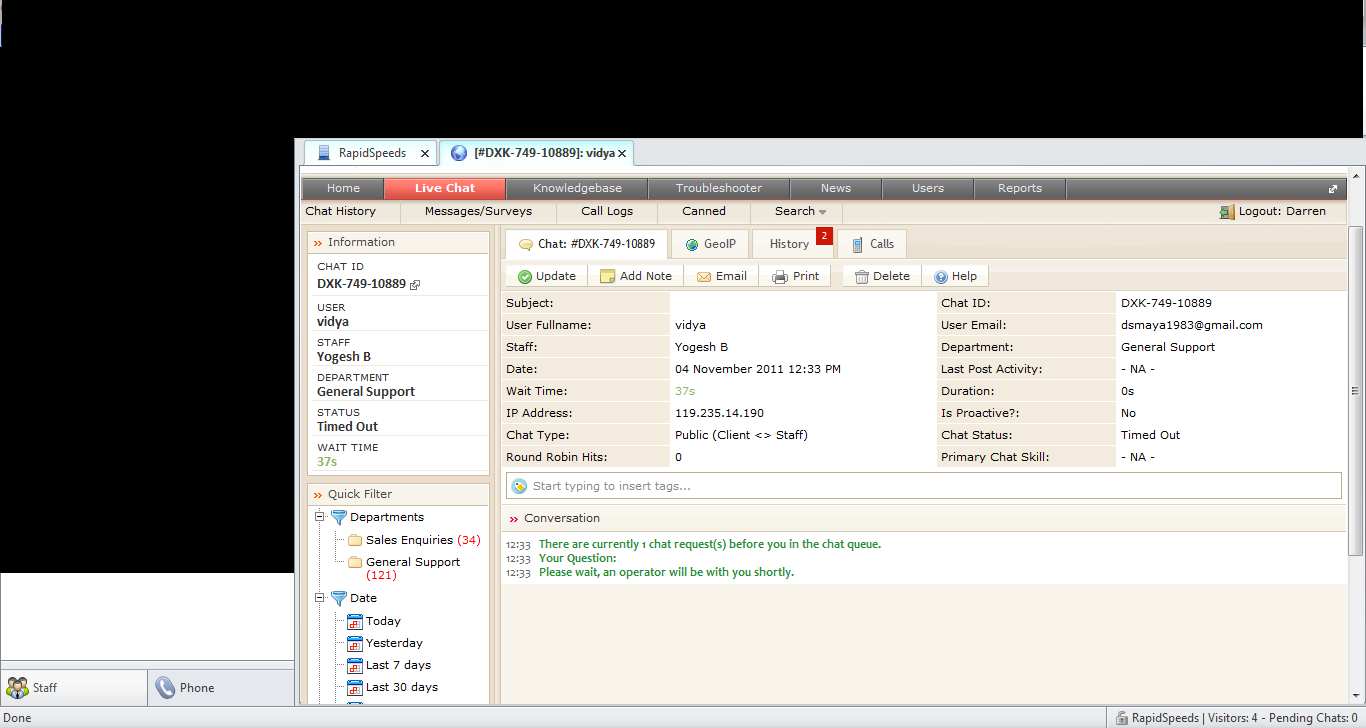Click the Logout: Darren link

coord(1282,212)
